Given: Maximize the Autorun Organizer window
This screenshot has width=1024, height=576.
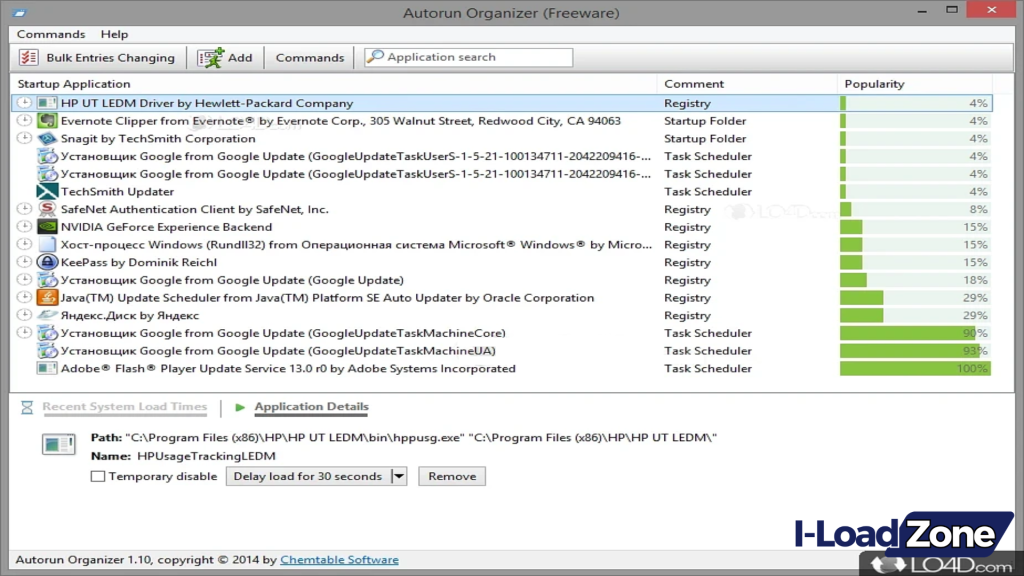Looking at the screenshot, I should (x=952, y=10).
